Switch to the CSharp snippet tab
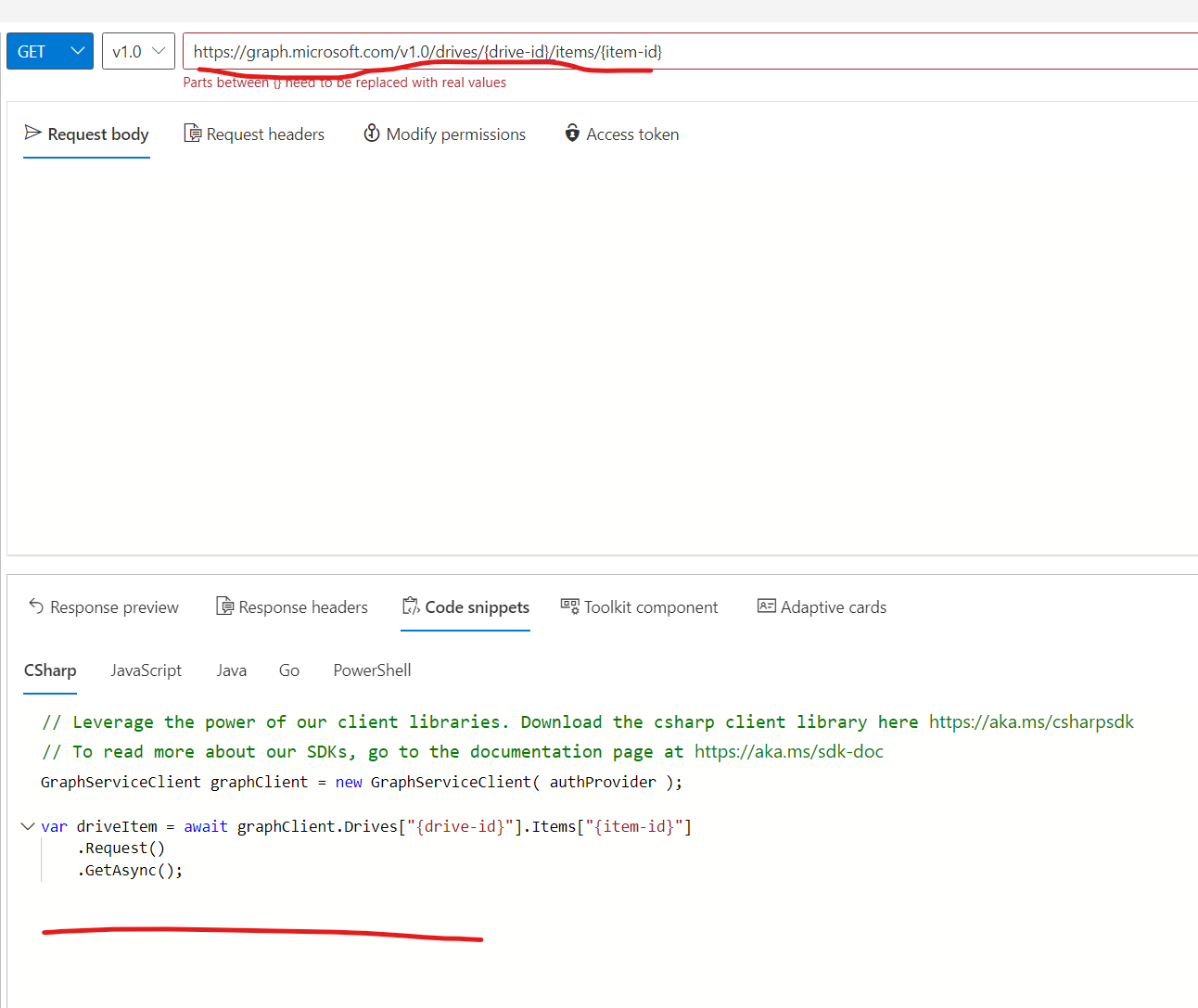This screenshot has width=1198, height=1008. point(50,670)
